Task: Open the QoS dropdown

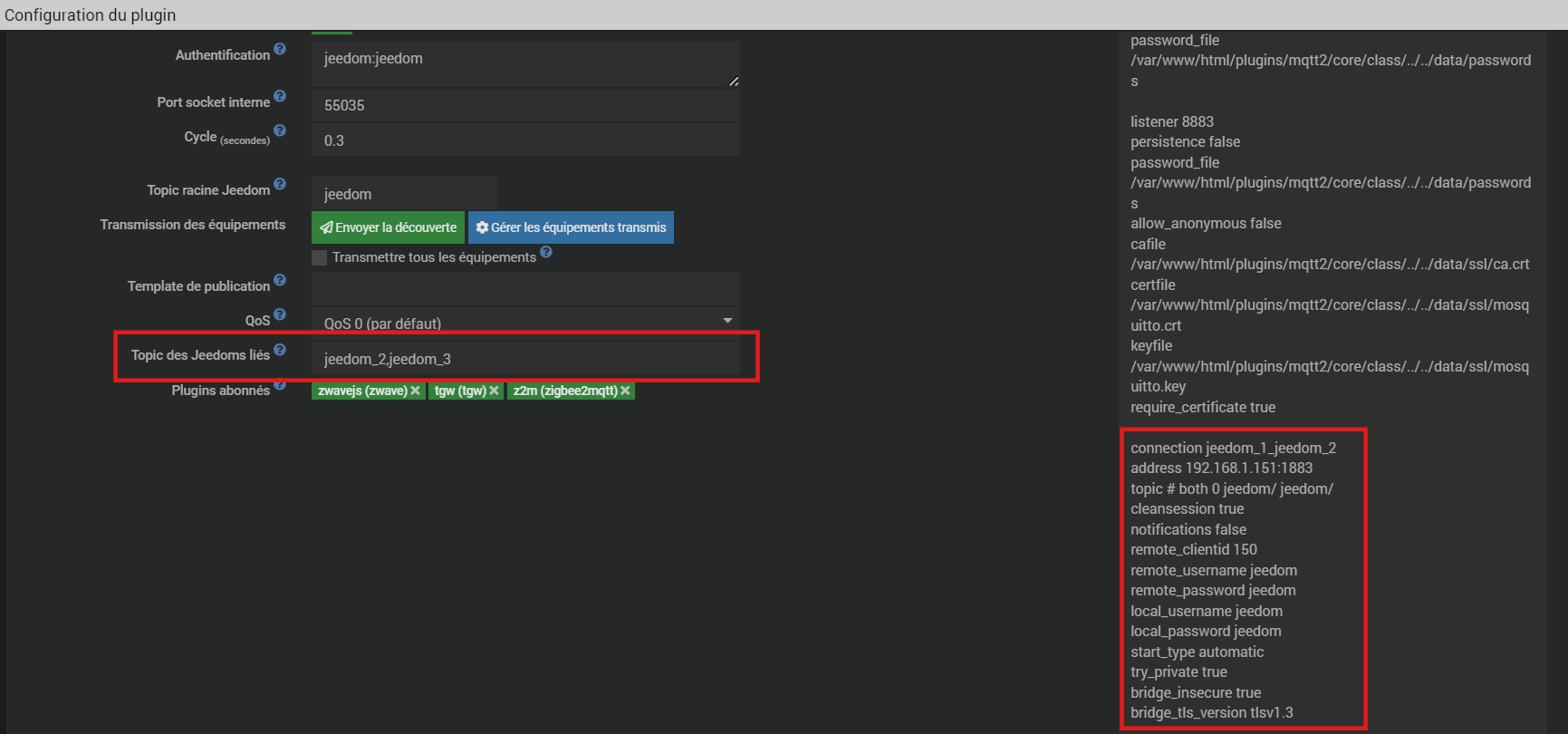Action: (525, 321)
